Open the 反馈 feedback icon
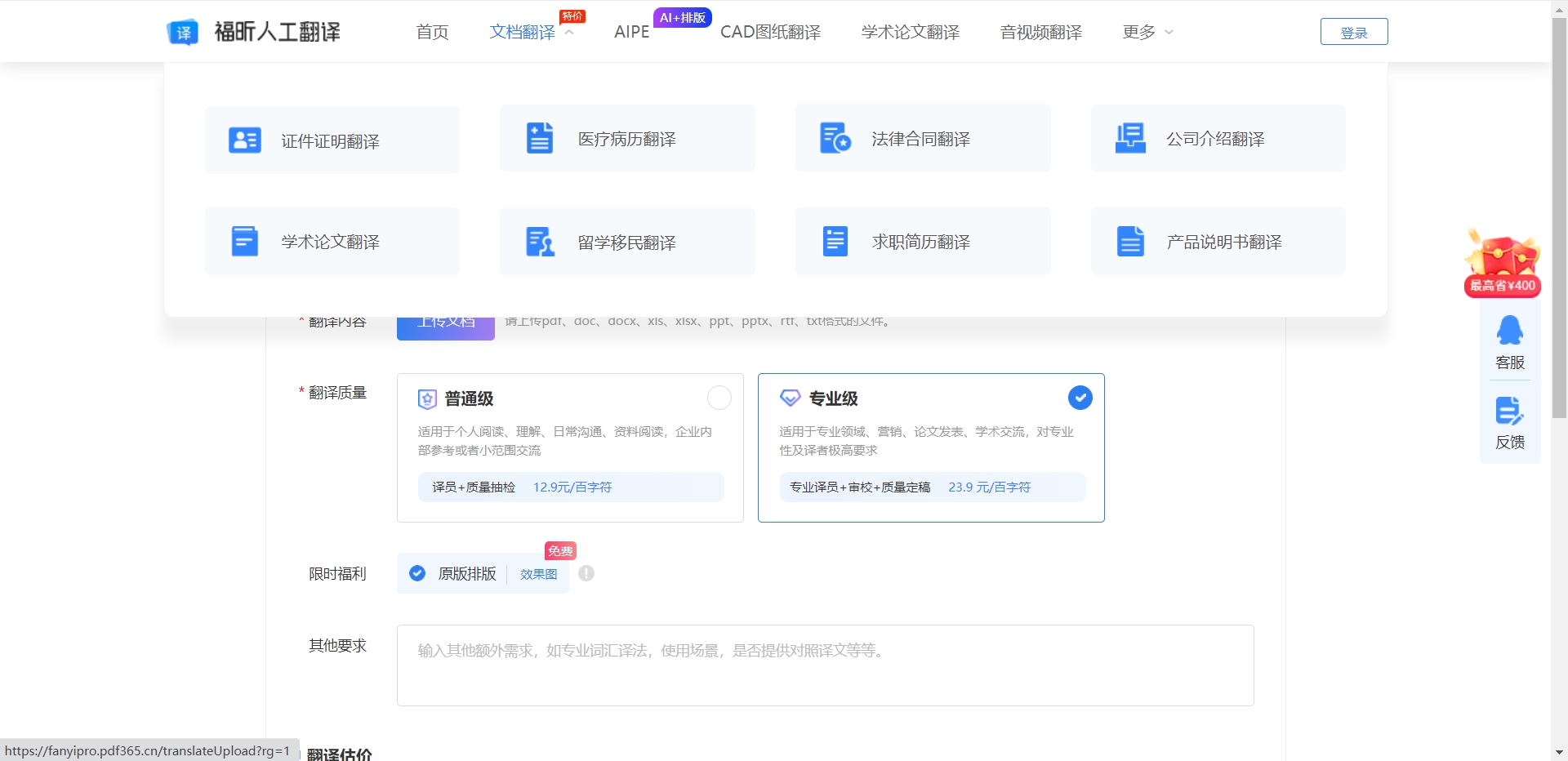Image resolution: width=1568 pixels, height=761 pixels. click(1509, 412)
